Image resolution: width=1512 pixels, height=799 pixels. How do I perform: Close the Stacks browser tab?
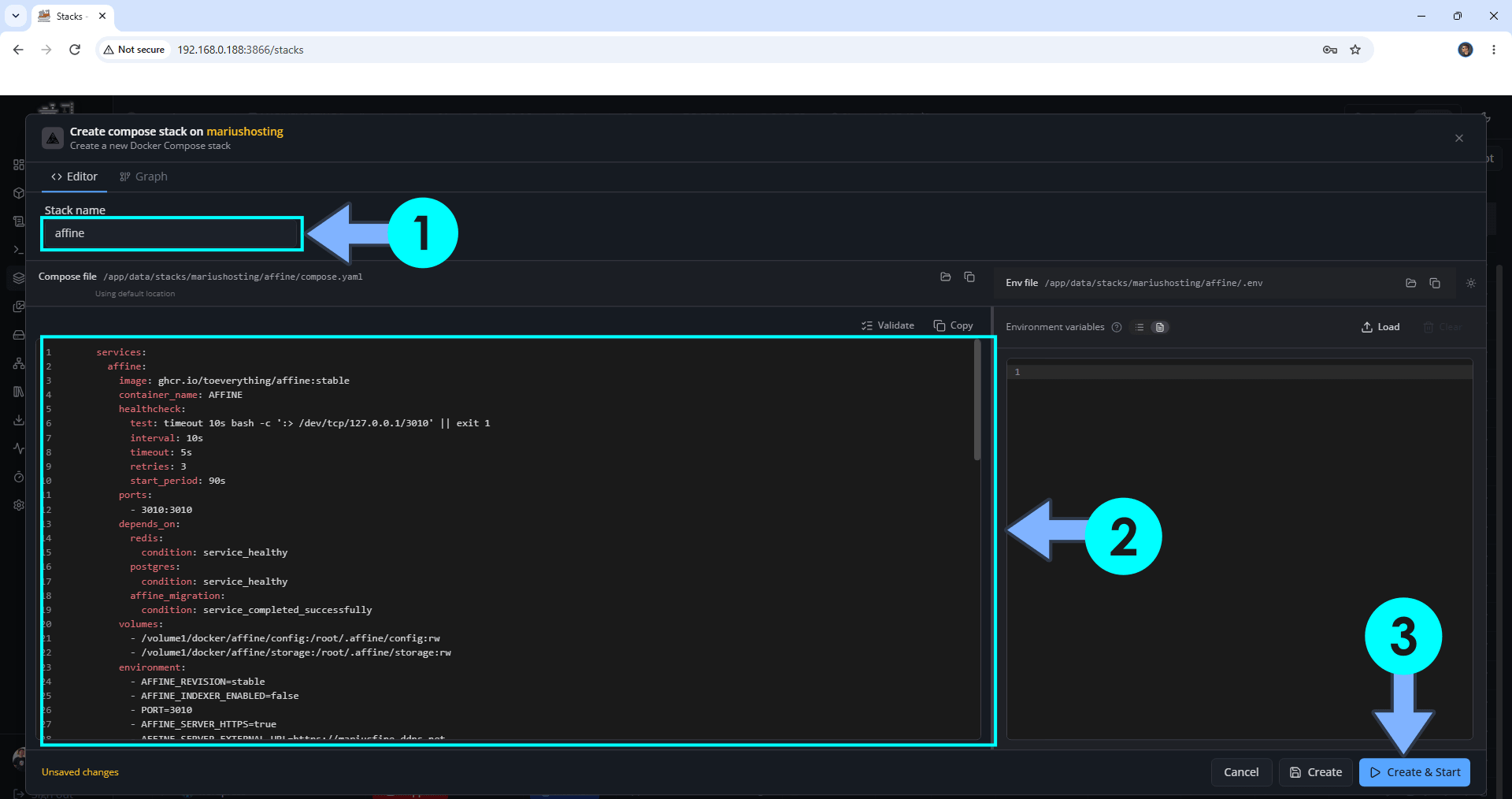[x=102, y=16]
